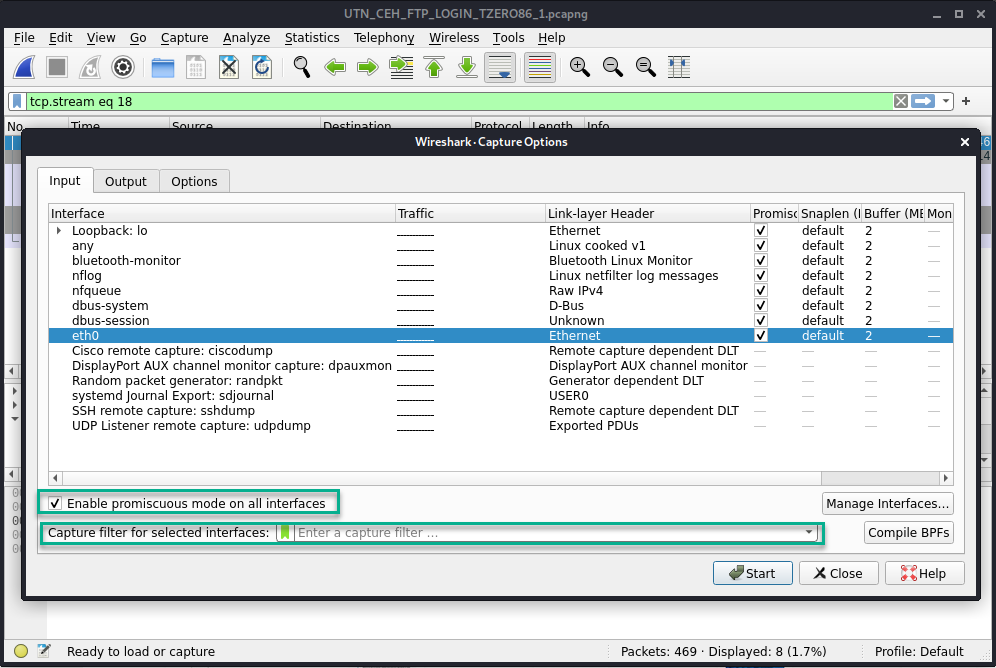
Task: Open the Analyze menu
Action: pyautogui.click(x=246, y=38)
